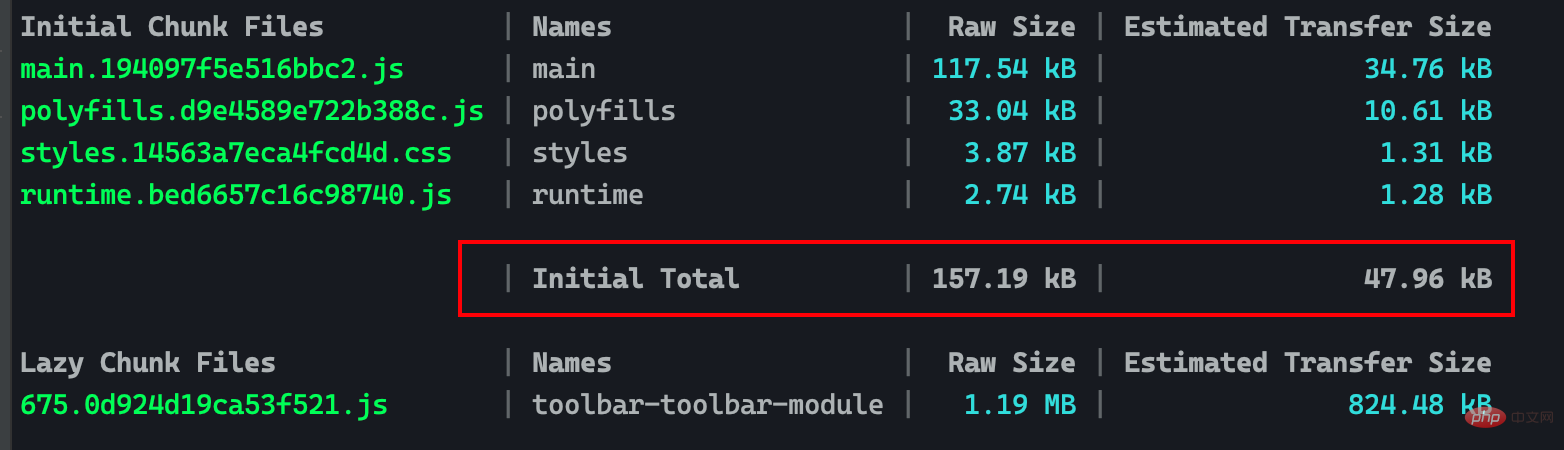1564x450 pixels.
Task: Click the toolbar-toolbar-module name
Action: (x=708, y=405)
